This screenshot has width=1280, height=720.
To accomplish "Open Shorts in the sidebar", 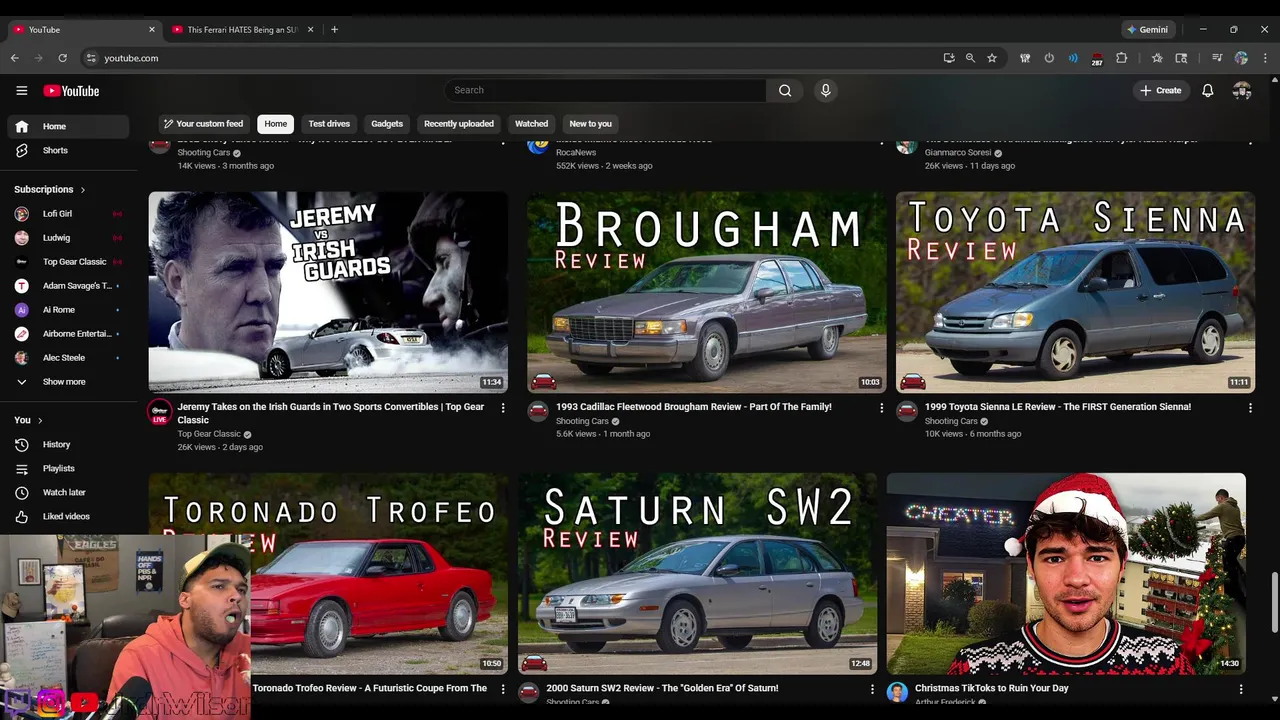I will pyautogui.click(x=68, y=150).
